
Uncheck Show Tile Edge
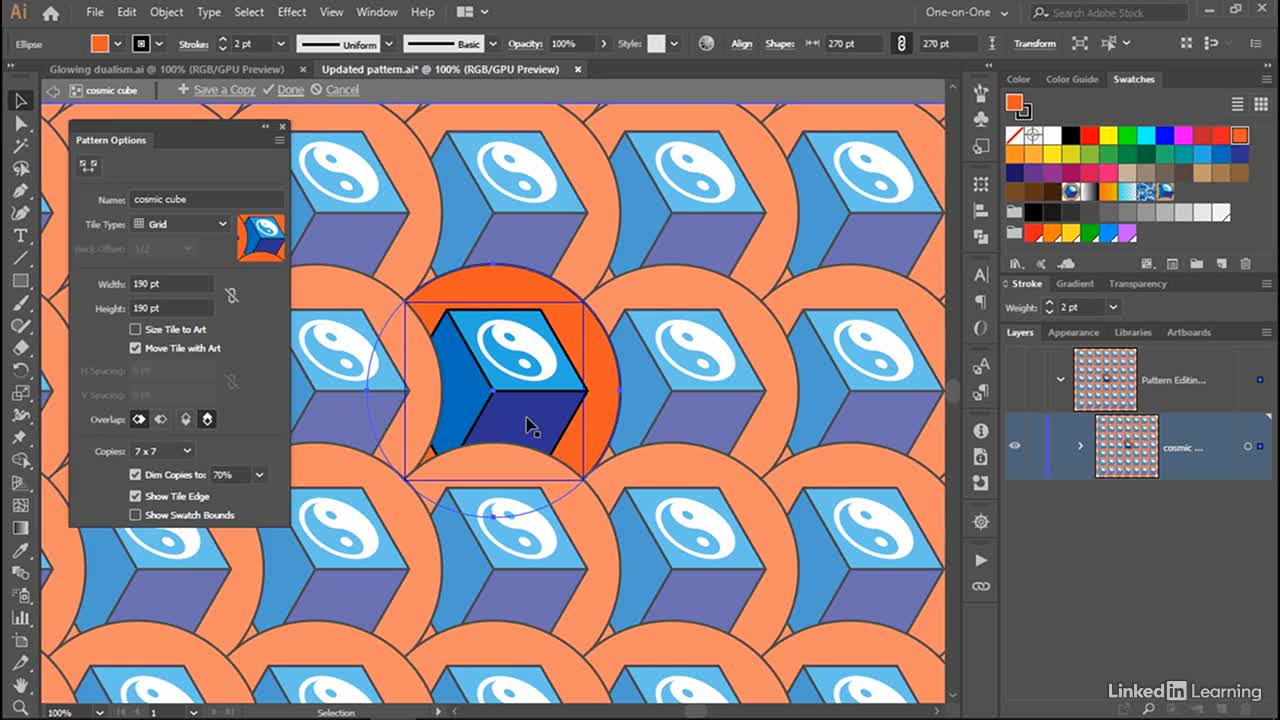click(135, 496)
